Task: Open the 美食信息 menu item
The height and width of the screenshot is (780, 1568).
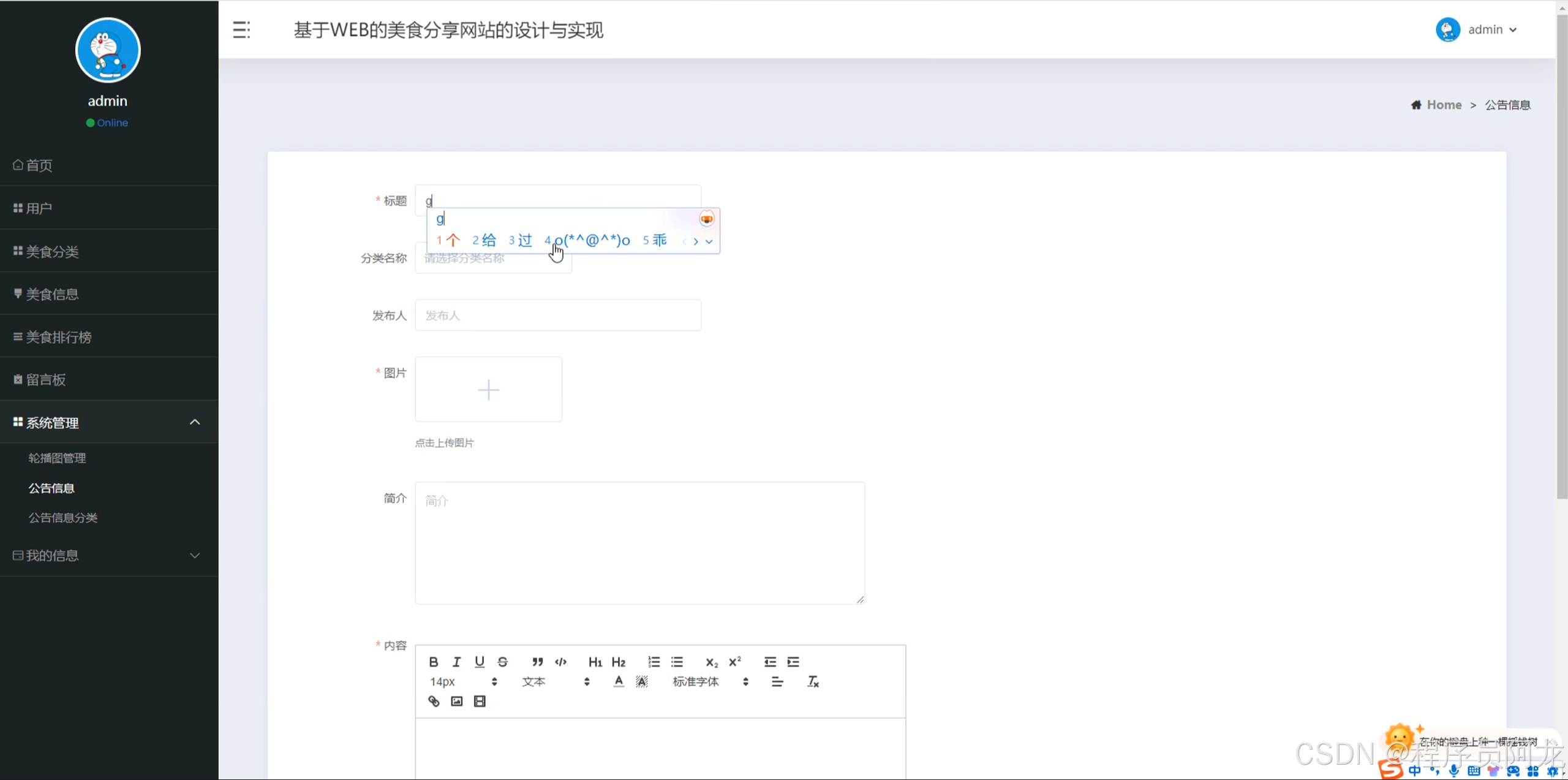Action: pyautogui.click(x=52, y=294)
